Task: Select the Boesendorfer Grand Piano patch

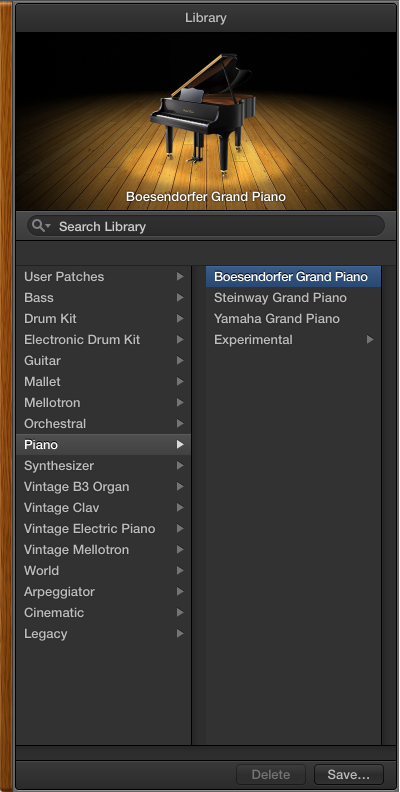Action: click(x=293, y=276)
